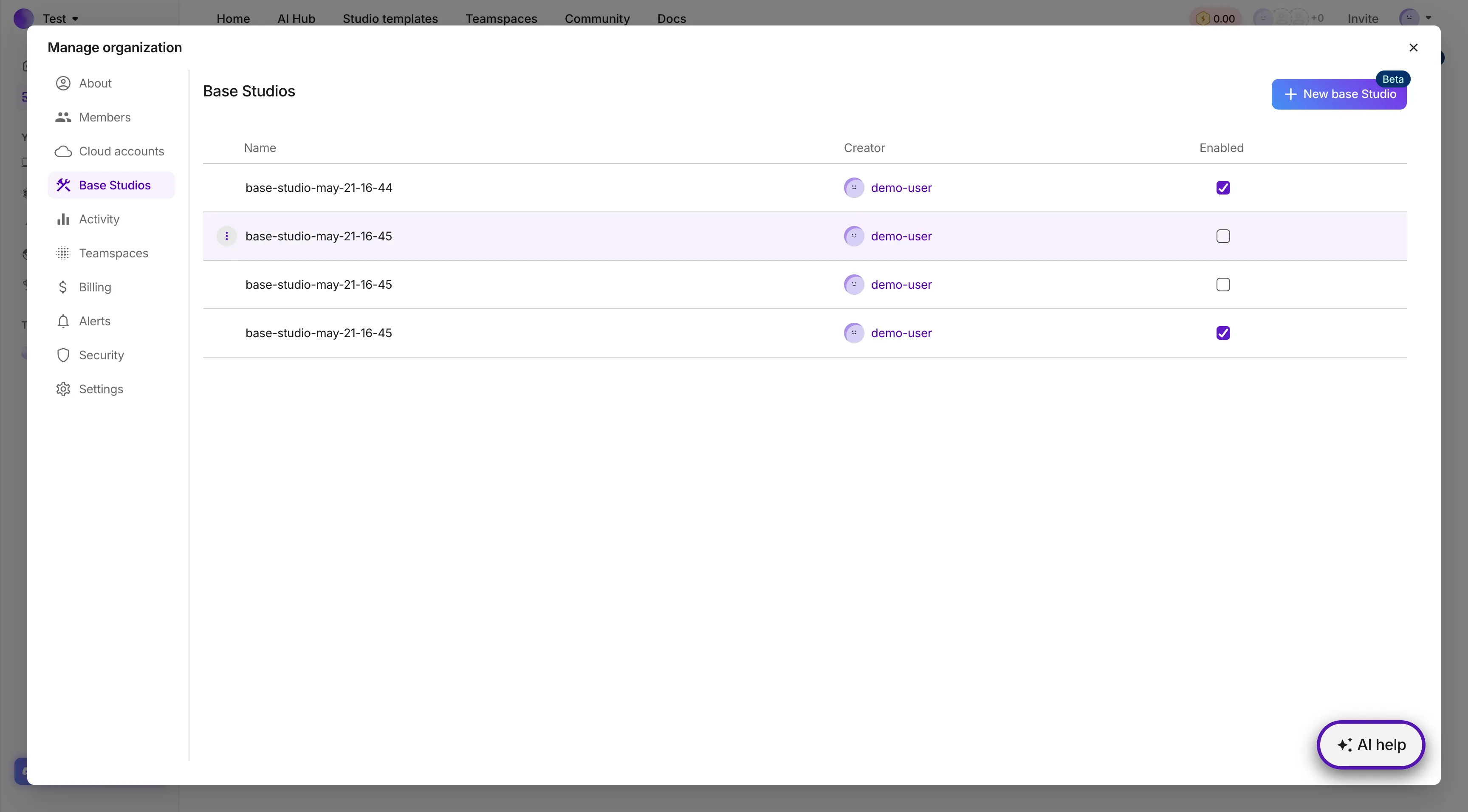Click the Settings gear icon
Image resolution: width=1468 pixels, height=812 pixels.
[x=63, y=389]
